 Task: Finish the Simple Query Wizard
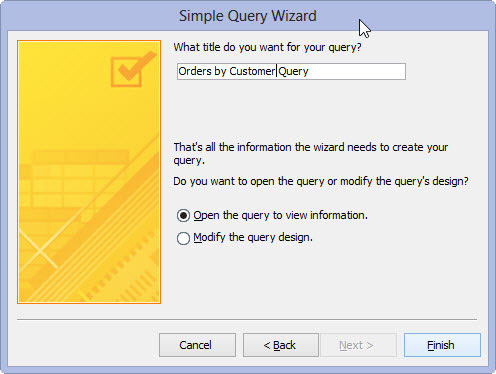[442, 345]
